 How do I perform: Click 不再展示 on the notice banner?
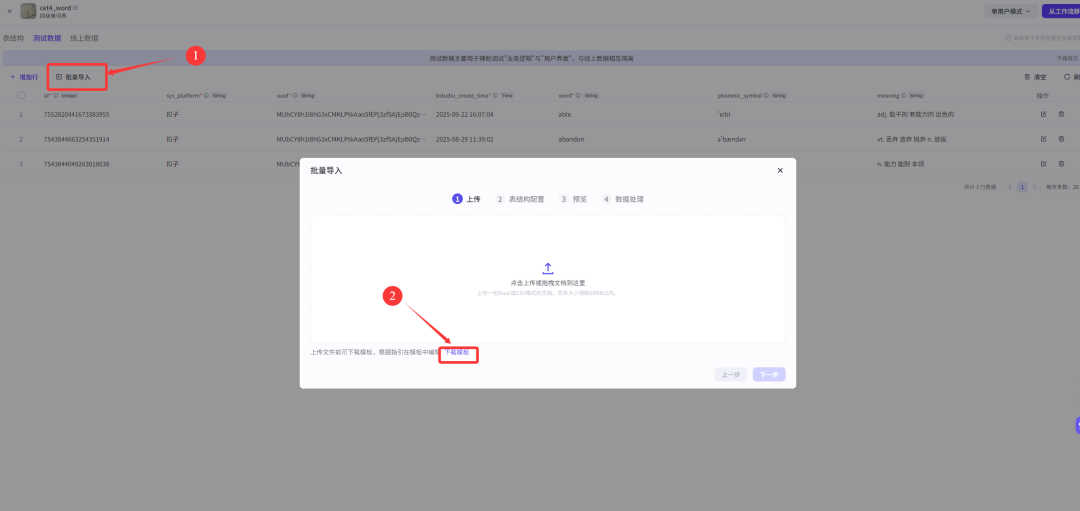[1068, 59]
